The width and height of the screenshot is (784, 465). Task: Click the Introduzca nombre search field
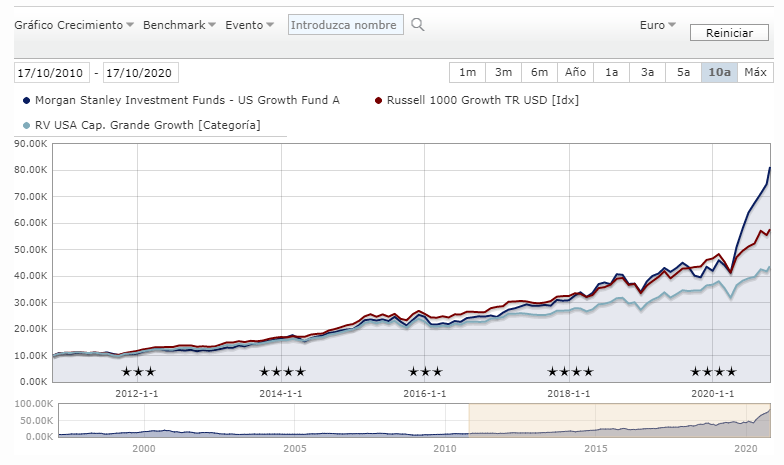[345, 25]
